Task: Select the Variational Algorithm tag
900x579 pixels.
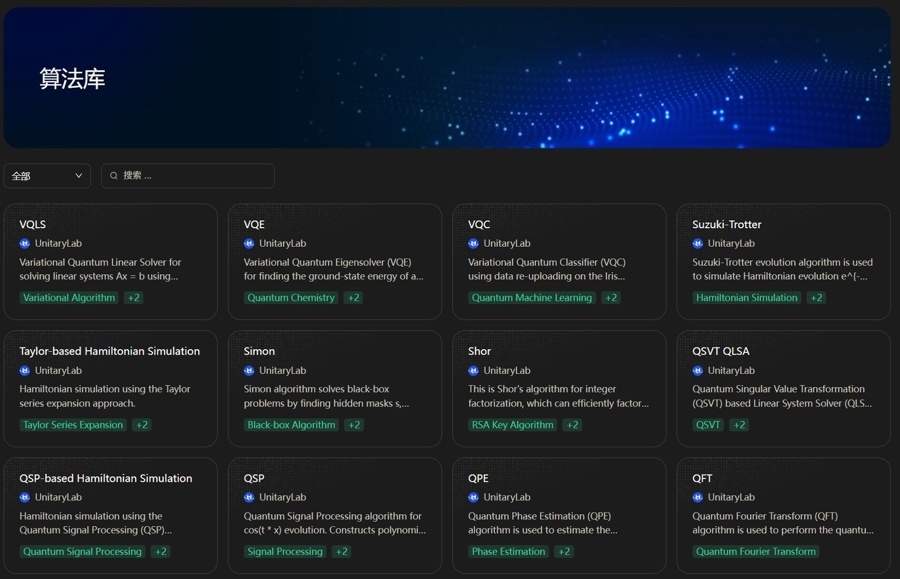Action: click(x=69, y=298)
